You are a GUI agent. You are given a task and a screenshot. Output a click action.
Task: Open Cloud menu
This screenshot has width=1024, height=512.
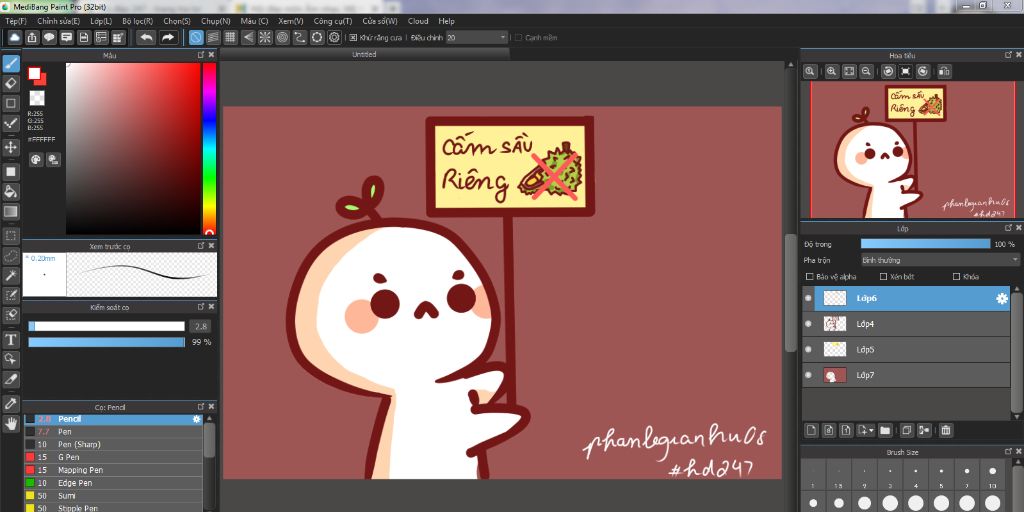[x=418, y=21]
